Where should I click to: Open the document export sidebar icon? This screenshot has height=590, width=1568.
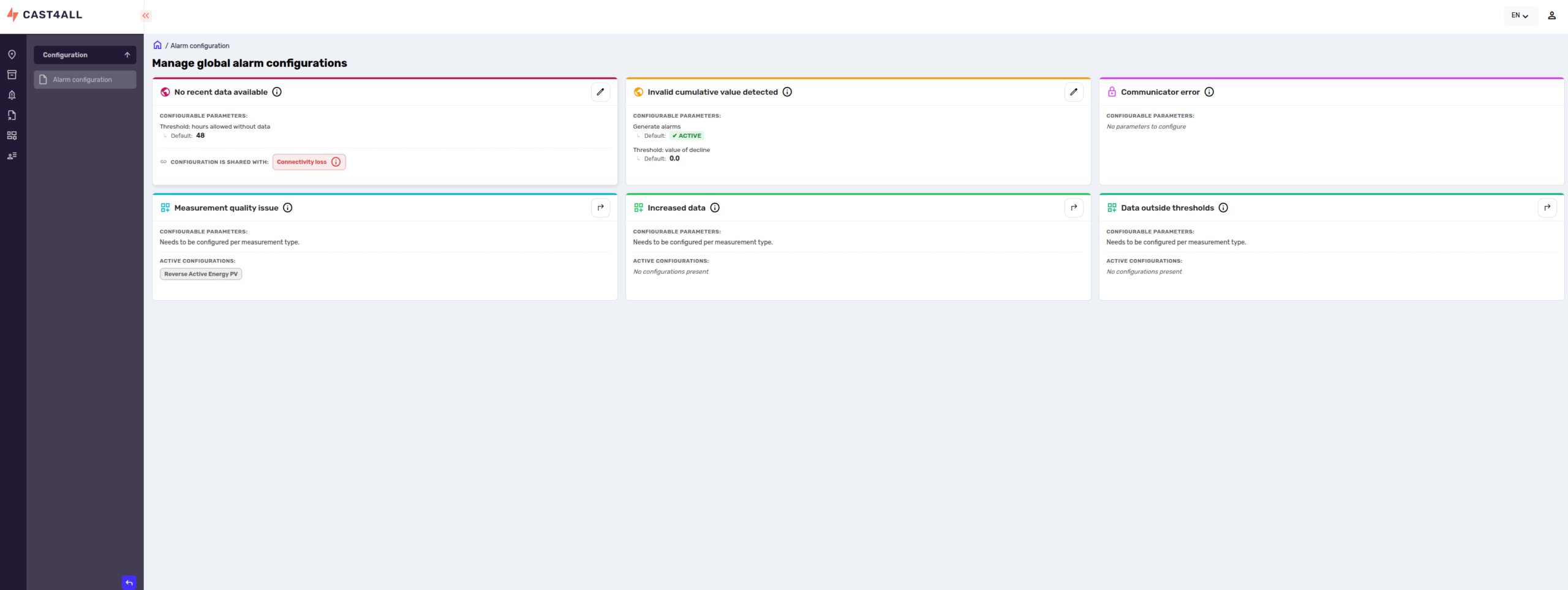[12, 115]
